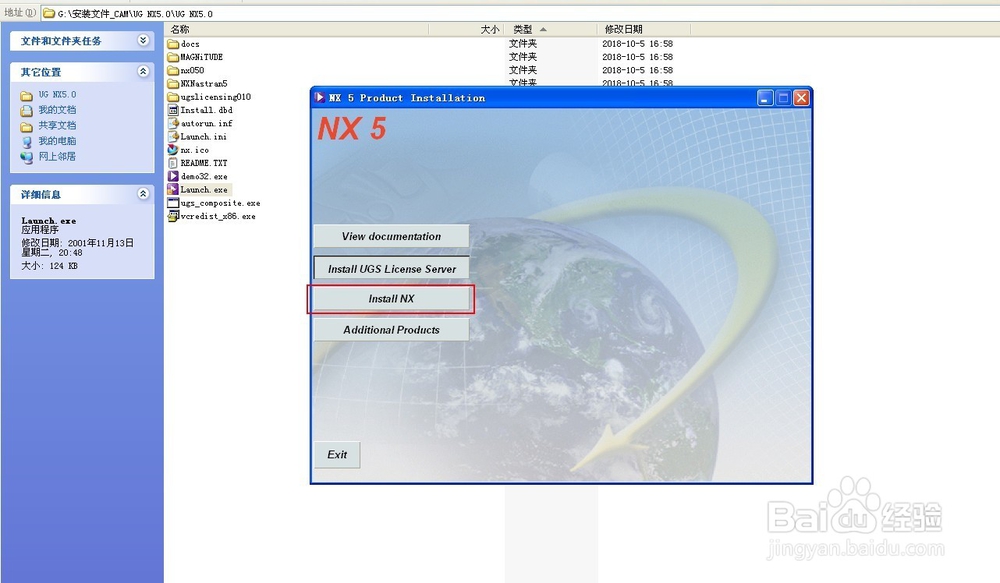Viewport: 1000px width, 583px height.
Task: Select the nx.ico file icon
Action: [x=173, y=150]
